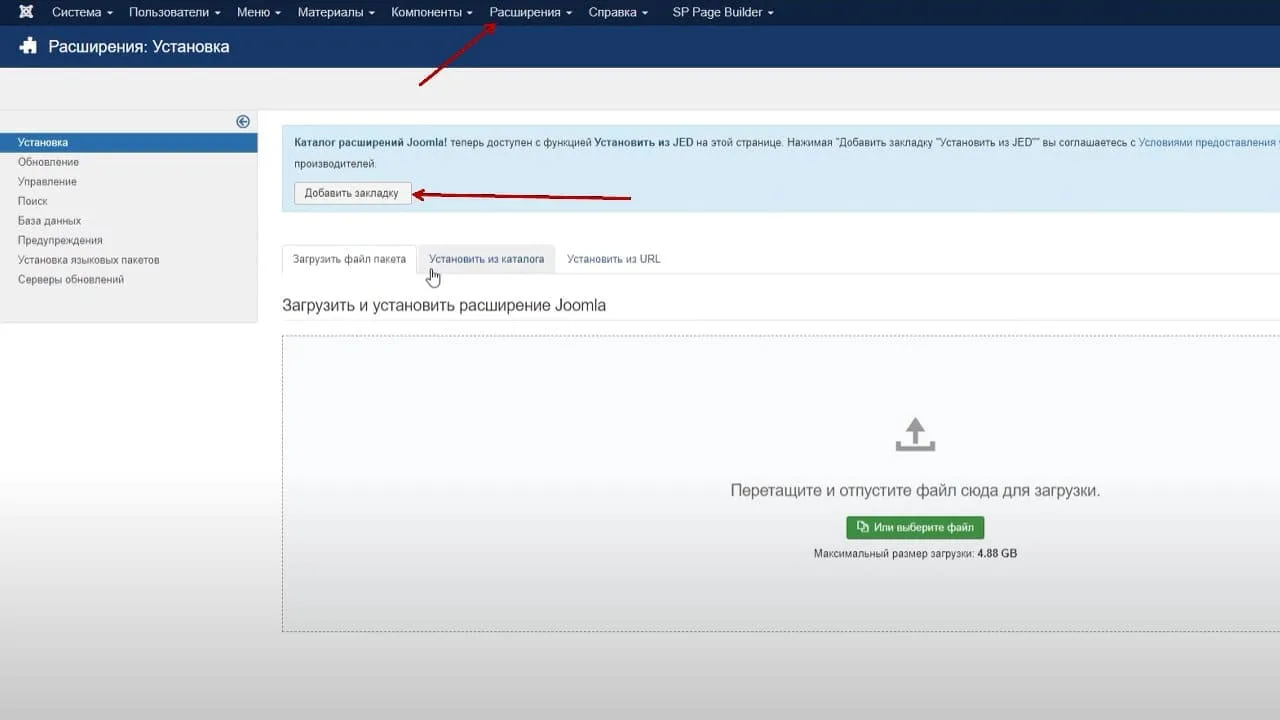Click the heading Загрузить и установить расширение Joomla

tap(444, 305)
